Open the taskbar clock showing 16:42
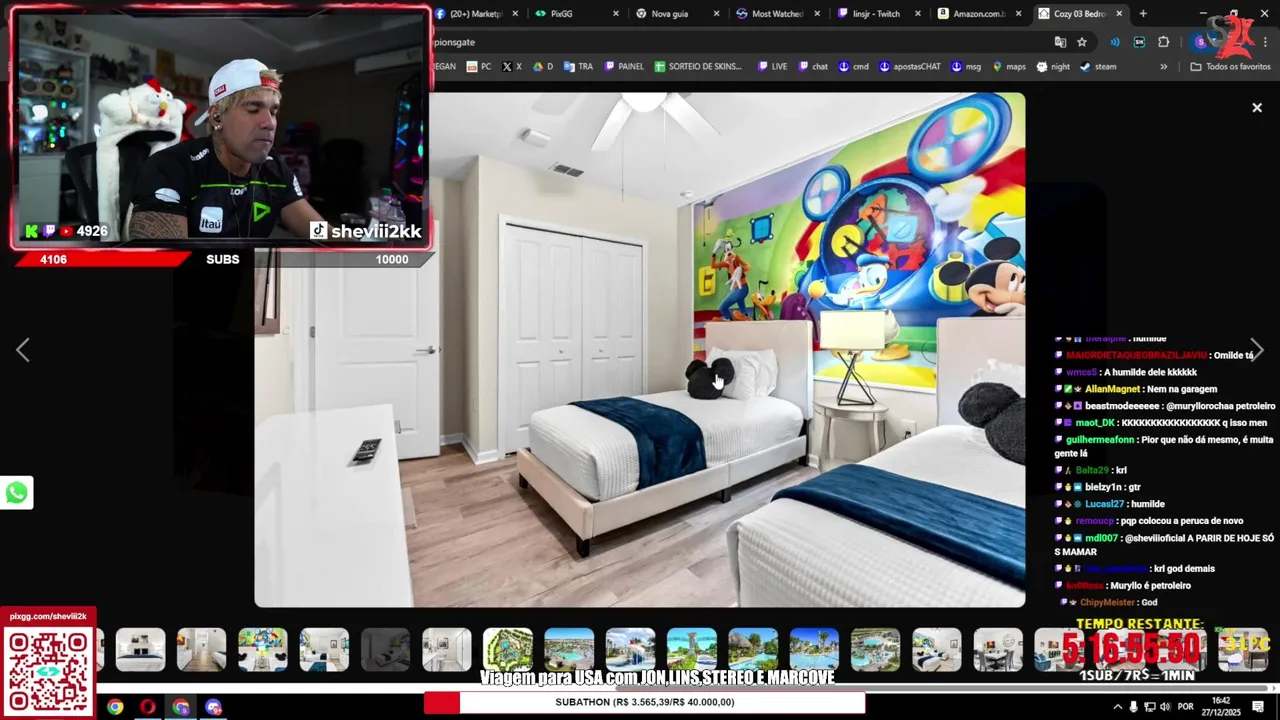 pos(1221,706)
